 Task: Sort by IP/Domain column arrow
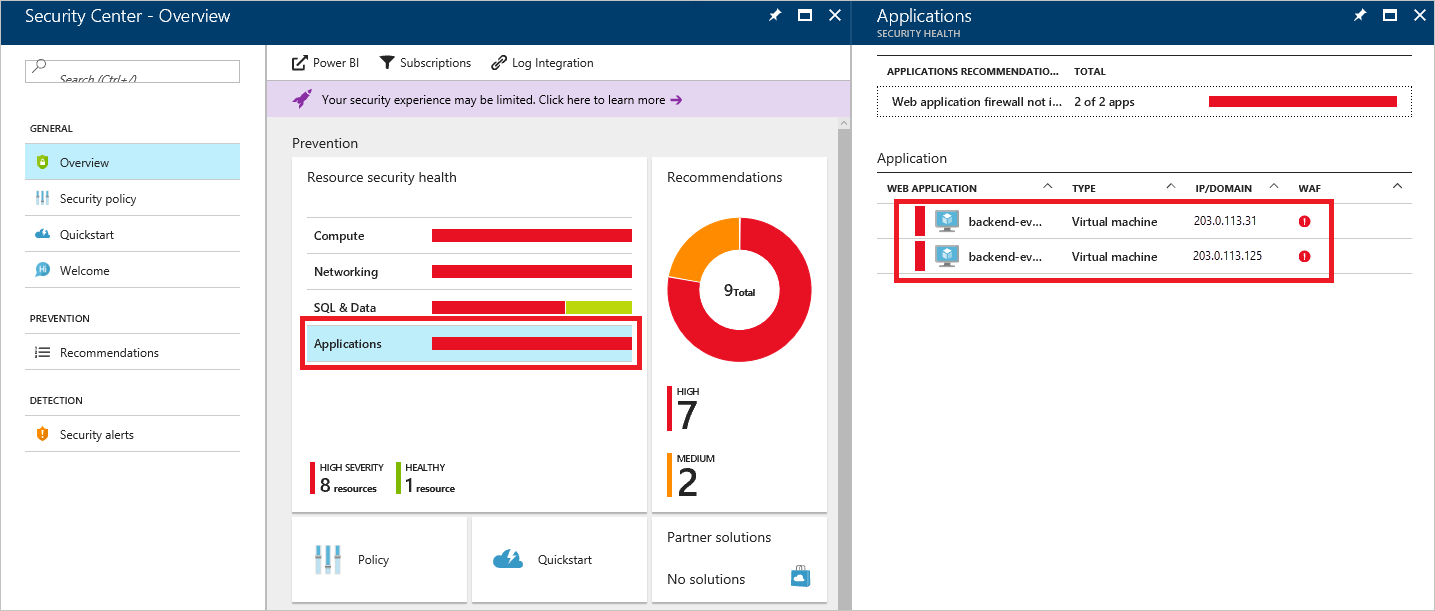pos(1274,187)
